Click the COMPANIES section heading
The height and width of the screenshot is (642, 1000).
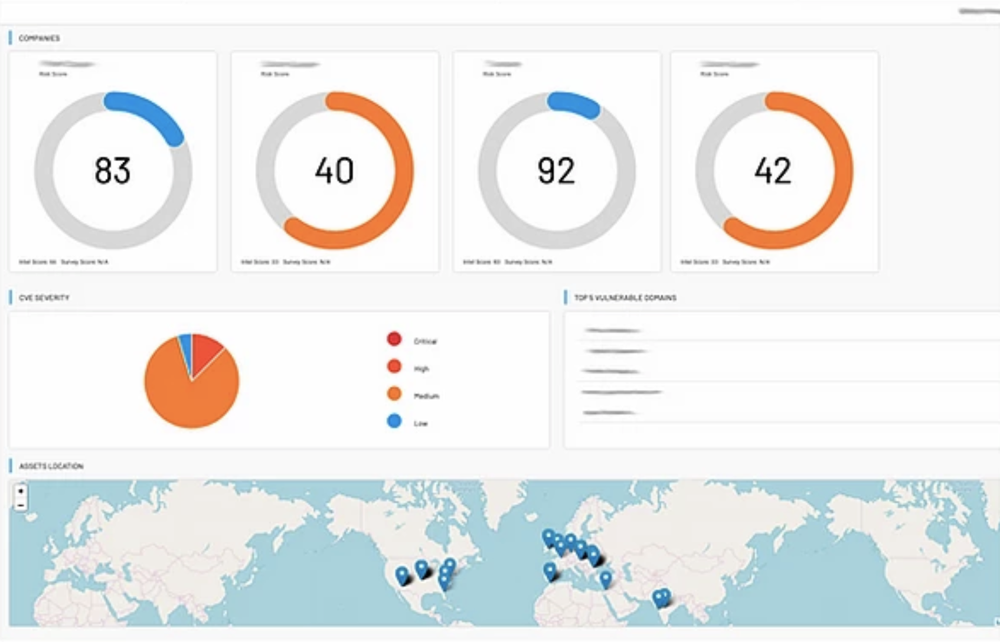click(40, 38)
